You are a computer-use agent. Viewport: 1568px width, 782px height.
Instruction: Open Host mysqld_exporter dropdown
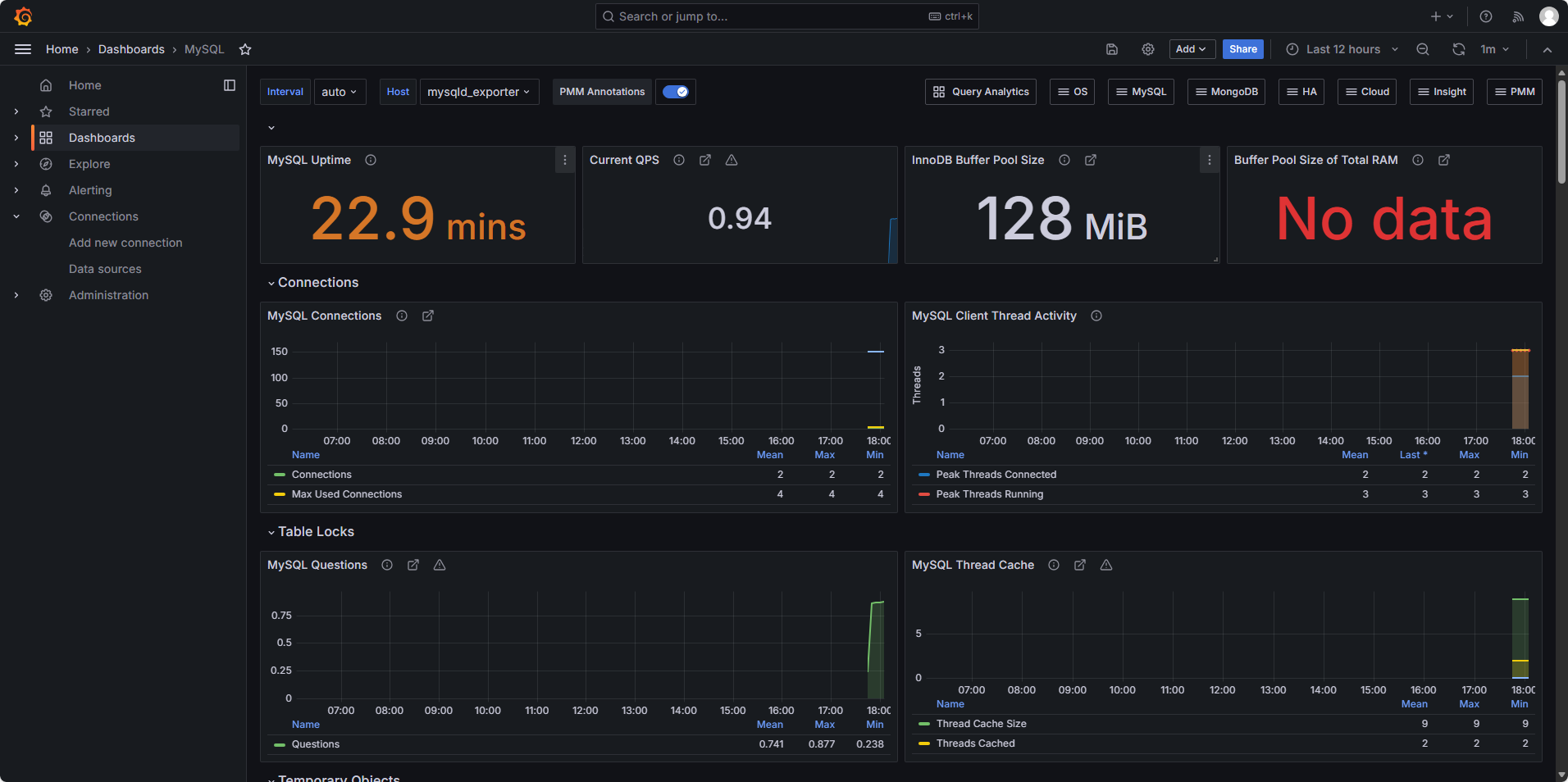pyautogui.click(x=480, y=92)
